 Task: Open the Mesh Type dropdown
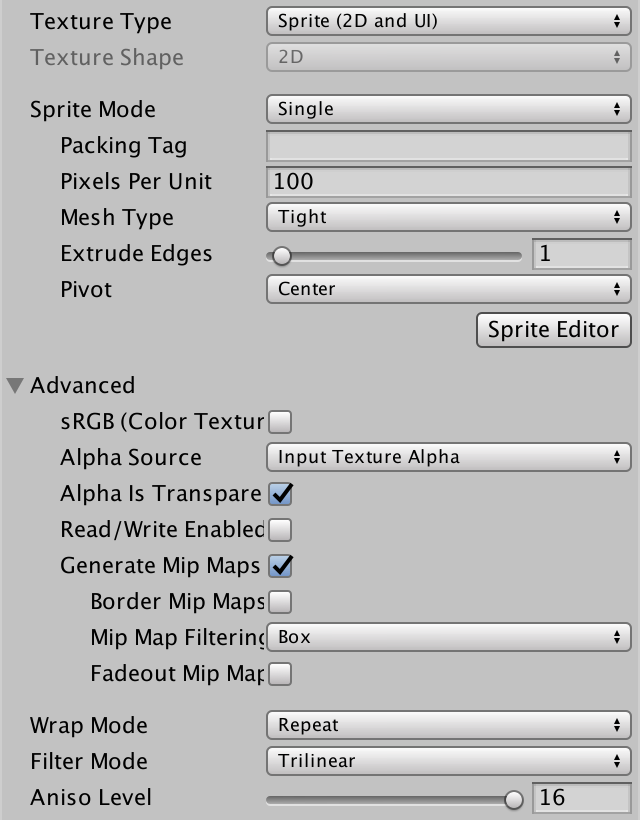449,217
